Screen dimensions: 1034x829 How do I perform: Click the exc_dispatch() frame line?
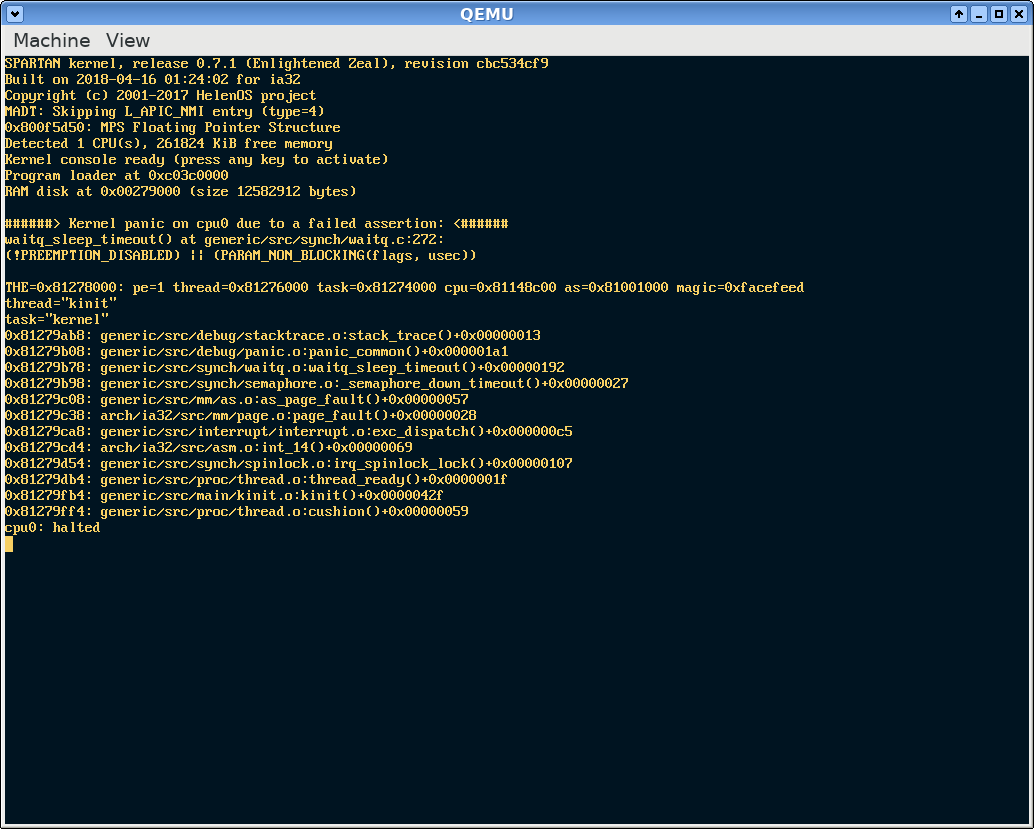[x=288, y=431]
